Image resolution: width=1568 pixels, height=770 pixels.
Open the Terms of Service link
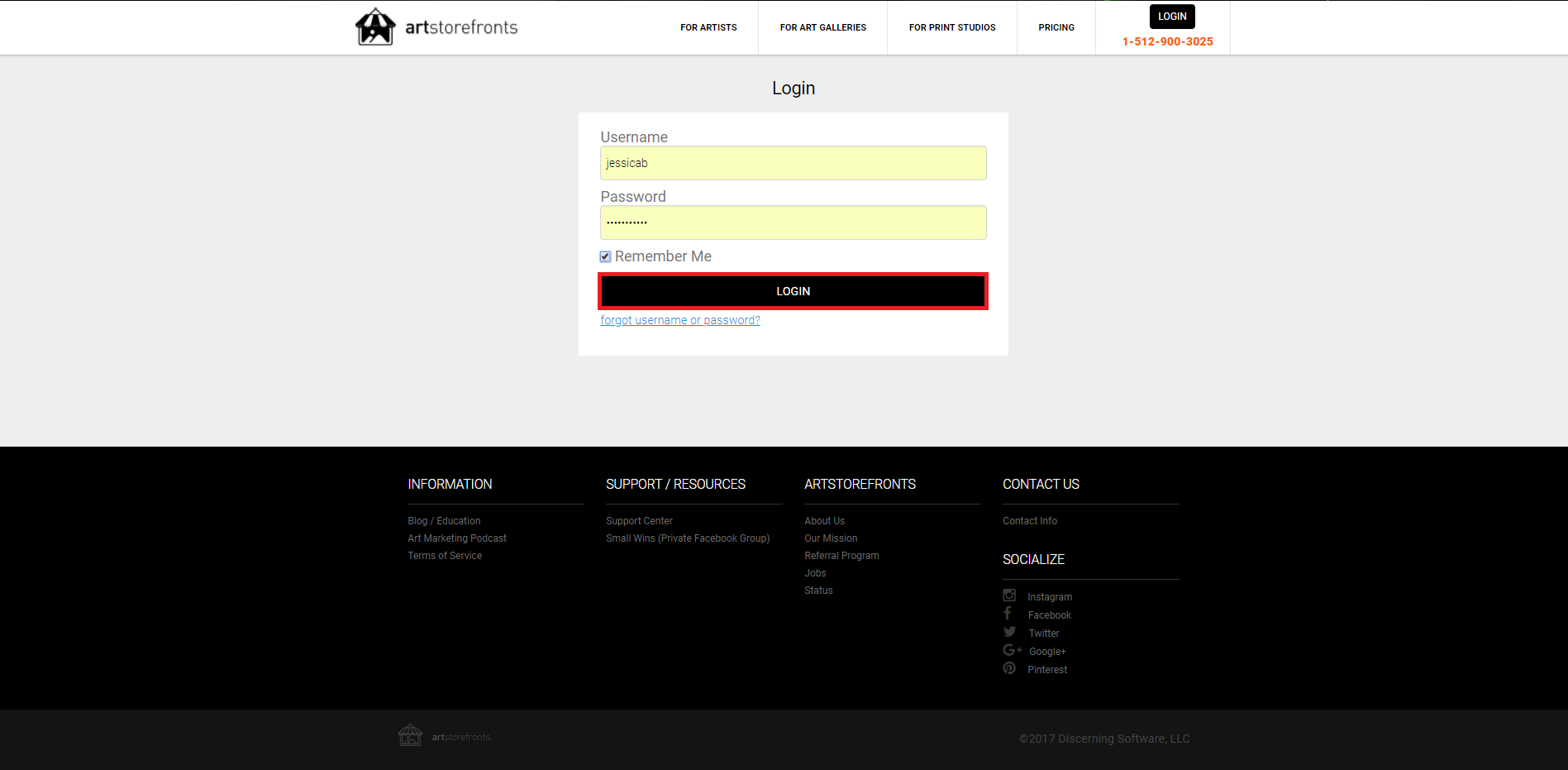click(444, 555)
